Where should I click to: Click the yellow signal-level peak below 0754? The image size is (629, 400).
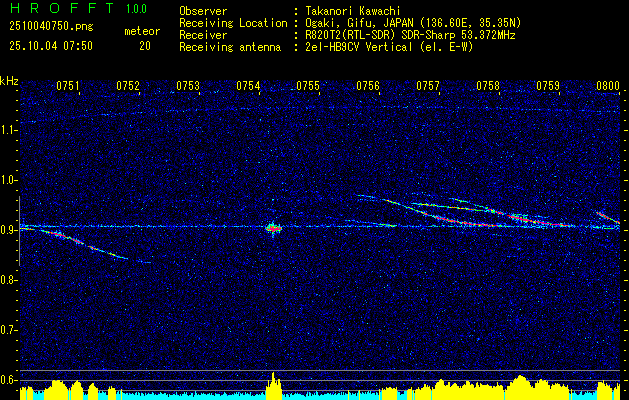[x=274, y=384]
